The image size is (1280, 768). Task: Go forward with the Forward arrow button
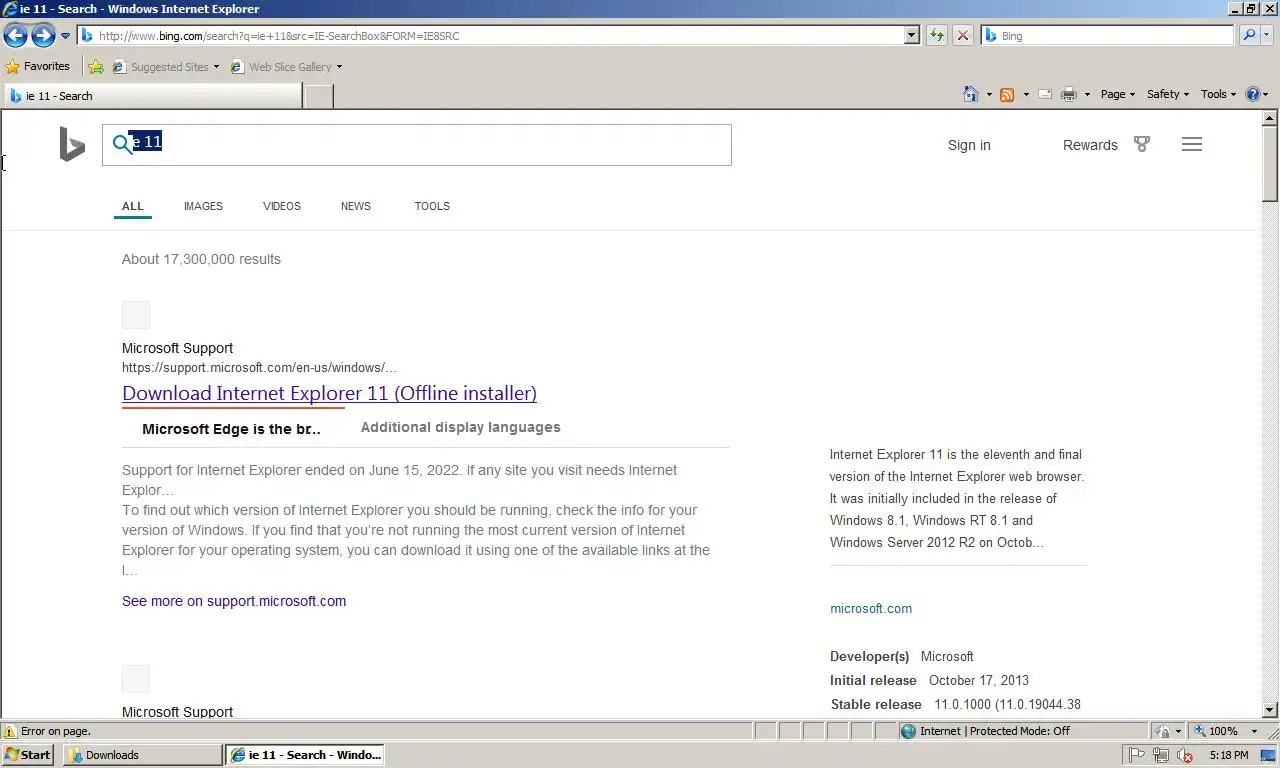click(43, 36)
